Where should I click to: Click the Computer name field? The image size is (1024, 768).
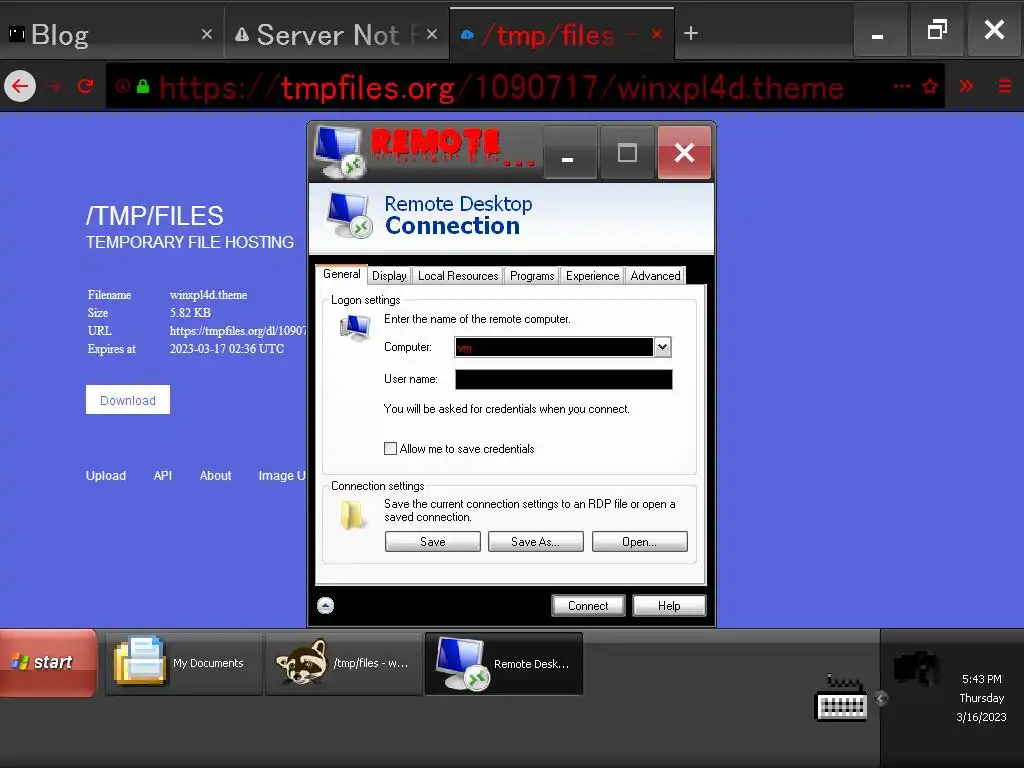[x=554, y=347]
